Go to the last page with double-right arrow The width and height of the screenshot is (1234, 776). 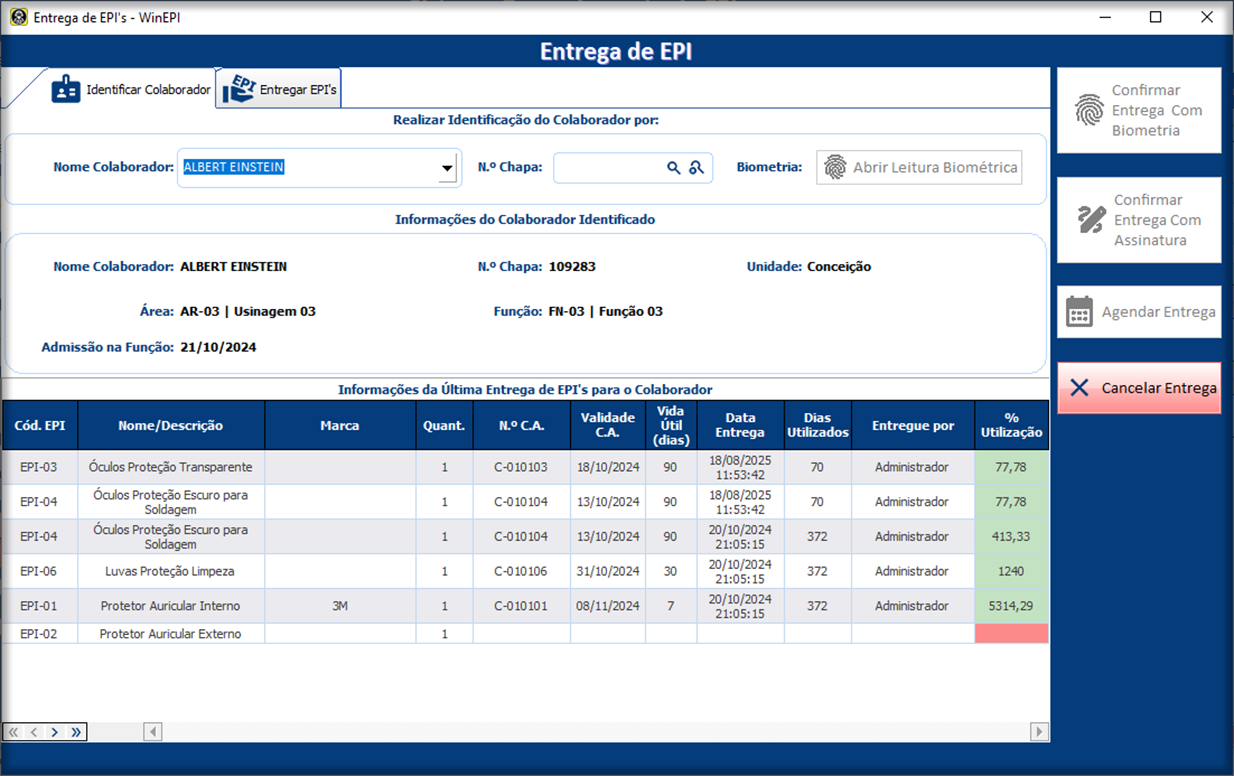pos(76,732)
